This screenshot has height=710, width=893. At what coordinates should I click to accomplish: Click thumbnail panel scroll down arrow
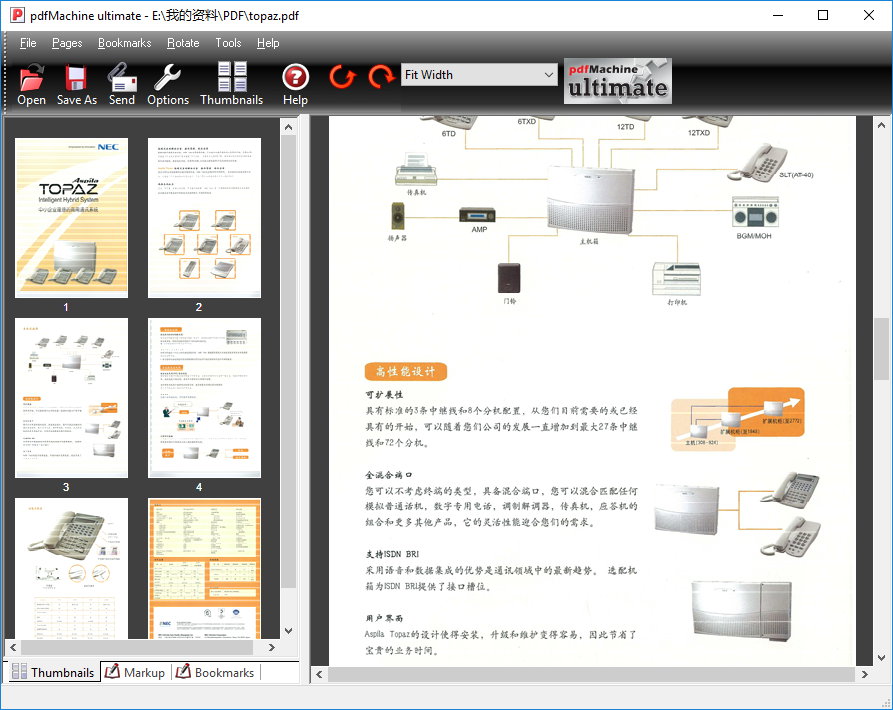(289, 630)
